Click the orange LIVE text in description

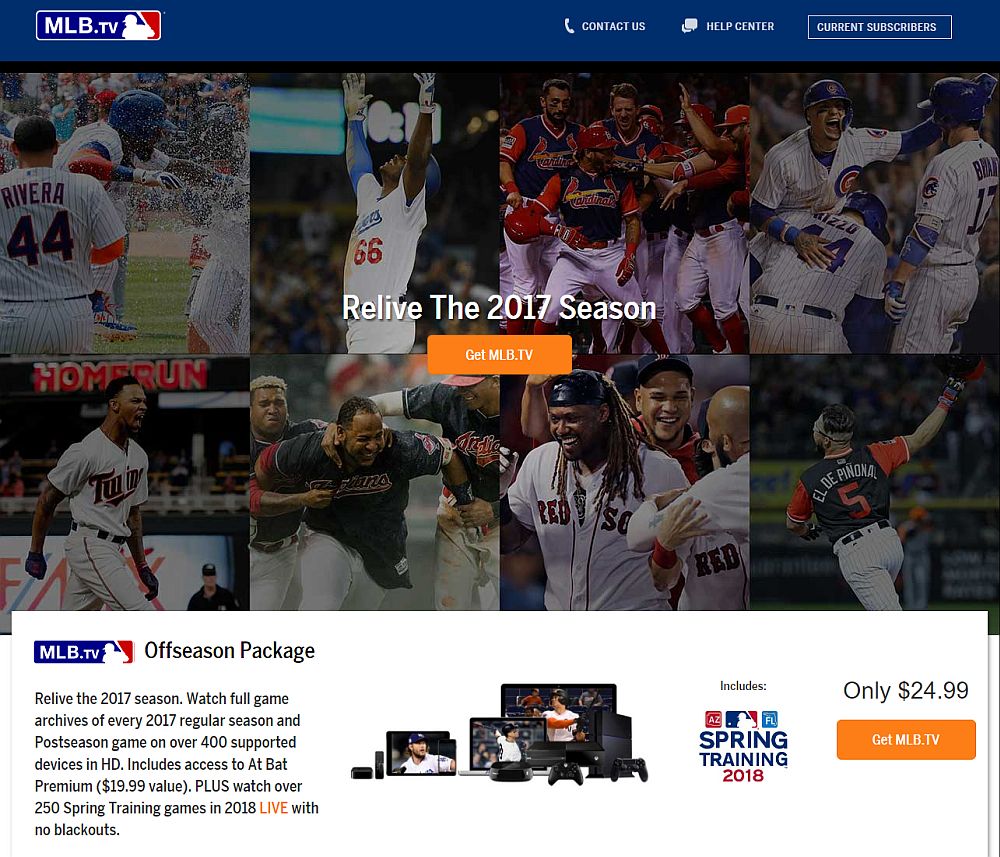click(274, 808)
